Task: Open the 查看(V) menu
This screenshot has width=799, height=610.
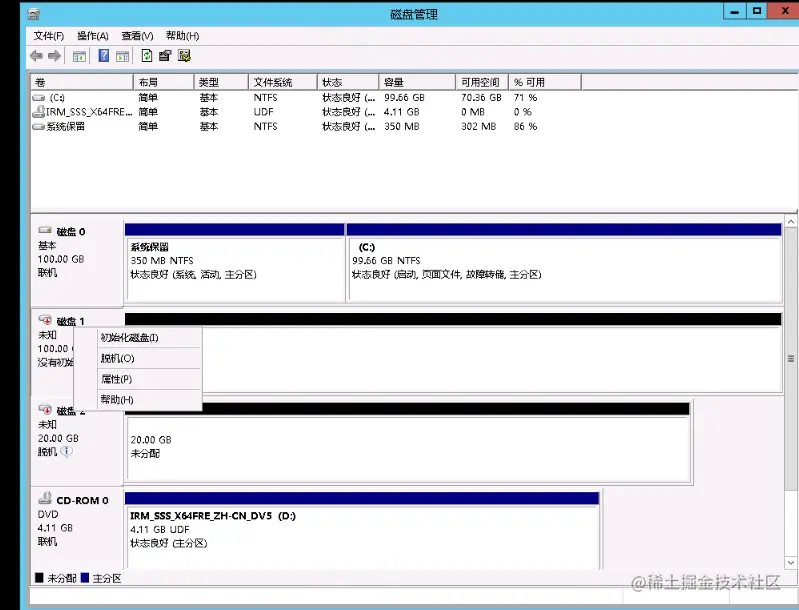Action: point(137,36)
